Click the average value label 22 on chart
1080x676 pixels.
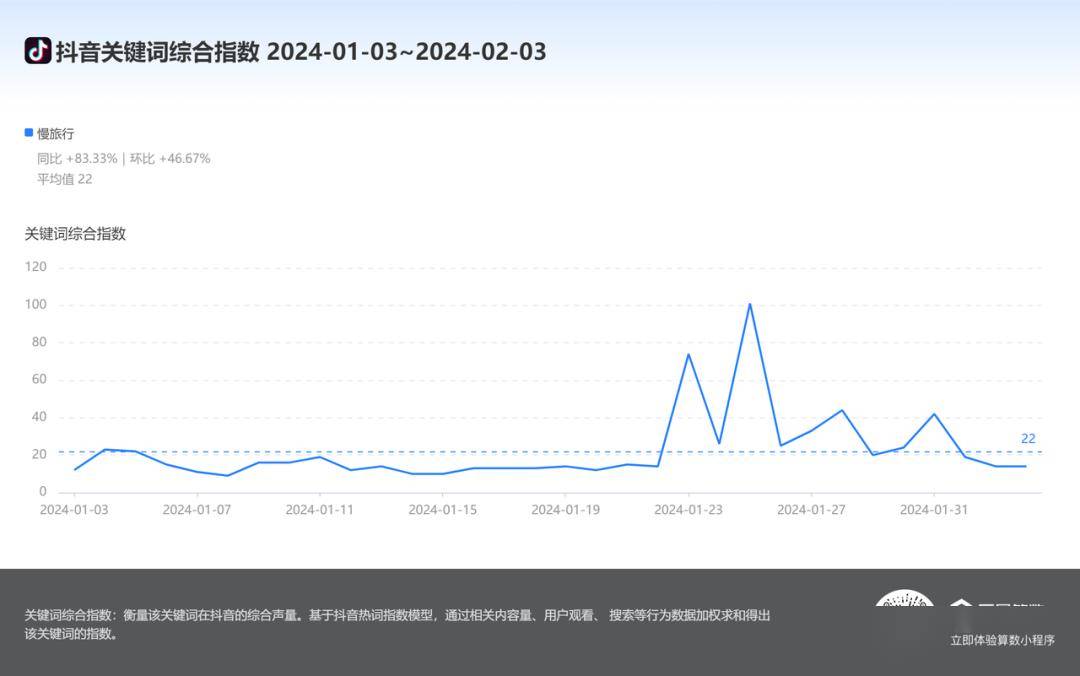click(1028, 439)
